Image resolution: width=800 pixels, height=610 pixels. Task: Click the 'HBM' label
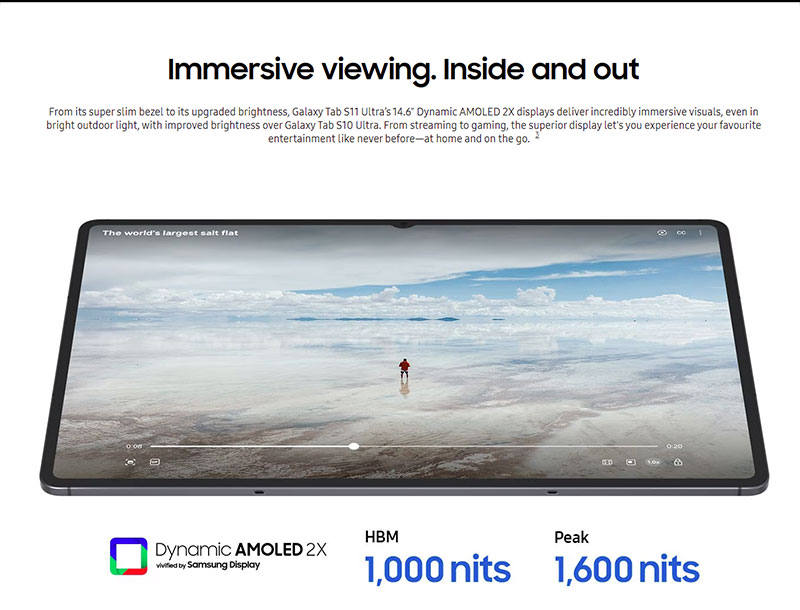[x=382, y=537]
